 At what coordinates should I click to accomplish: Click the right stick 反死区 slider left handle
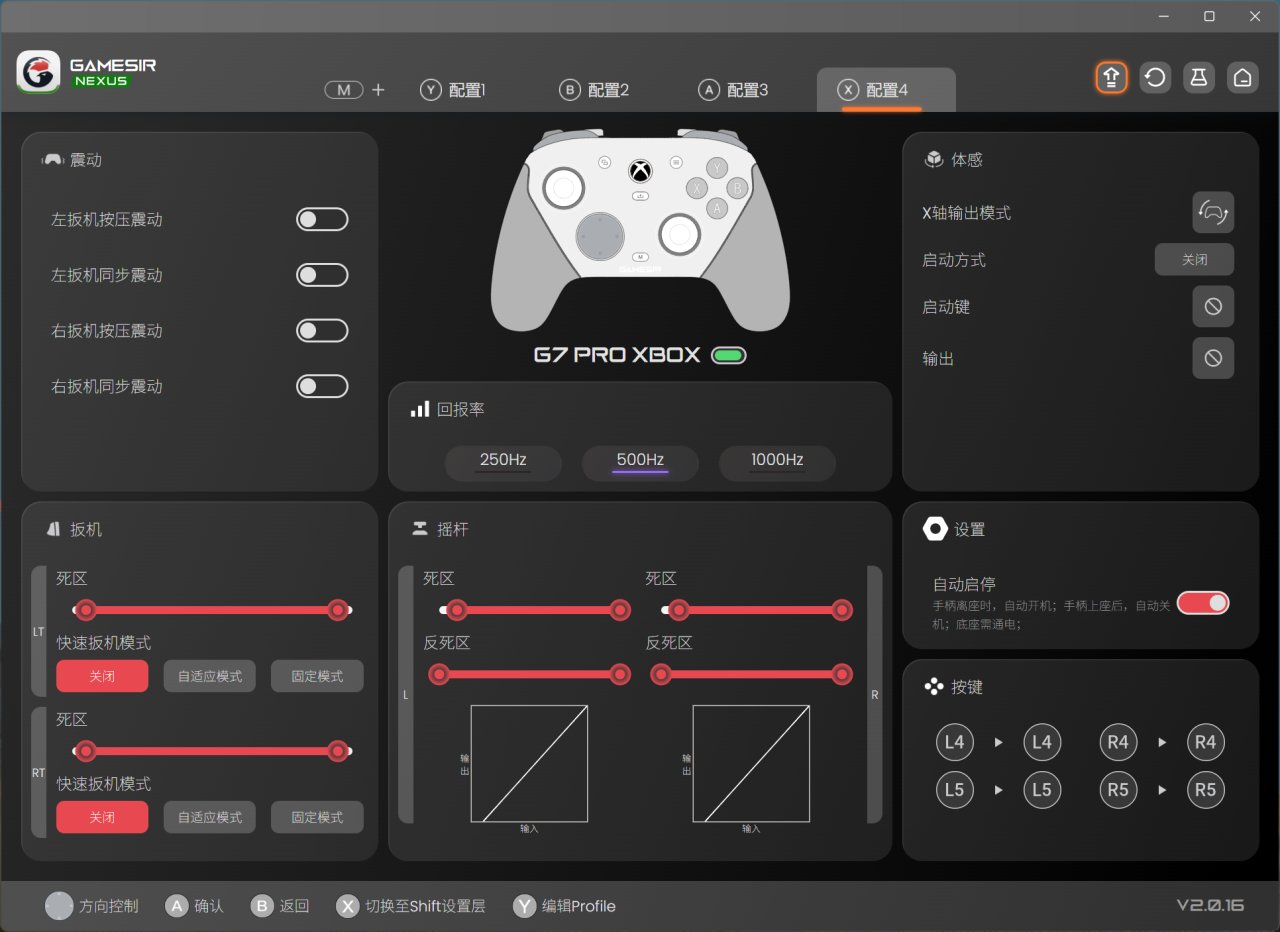pyautogui.click(x=660, y=675)
